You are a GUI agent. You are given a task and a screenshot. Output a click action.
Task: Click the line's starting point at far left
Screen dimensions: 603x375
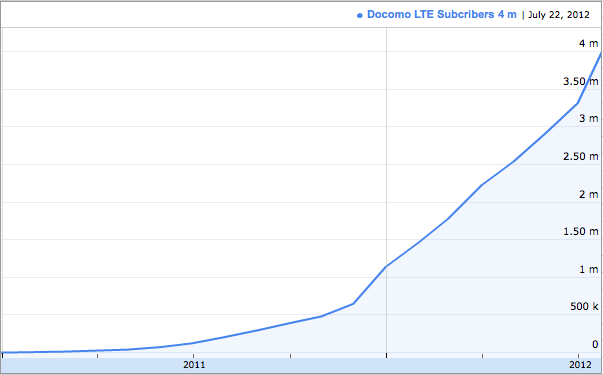point(2,352)
